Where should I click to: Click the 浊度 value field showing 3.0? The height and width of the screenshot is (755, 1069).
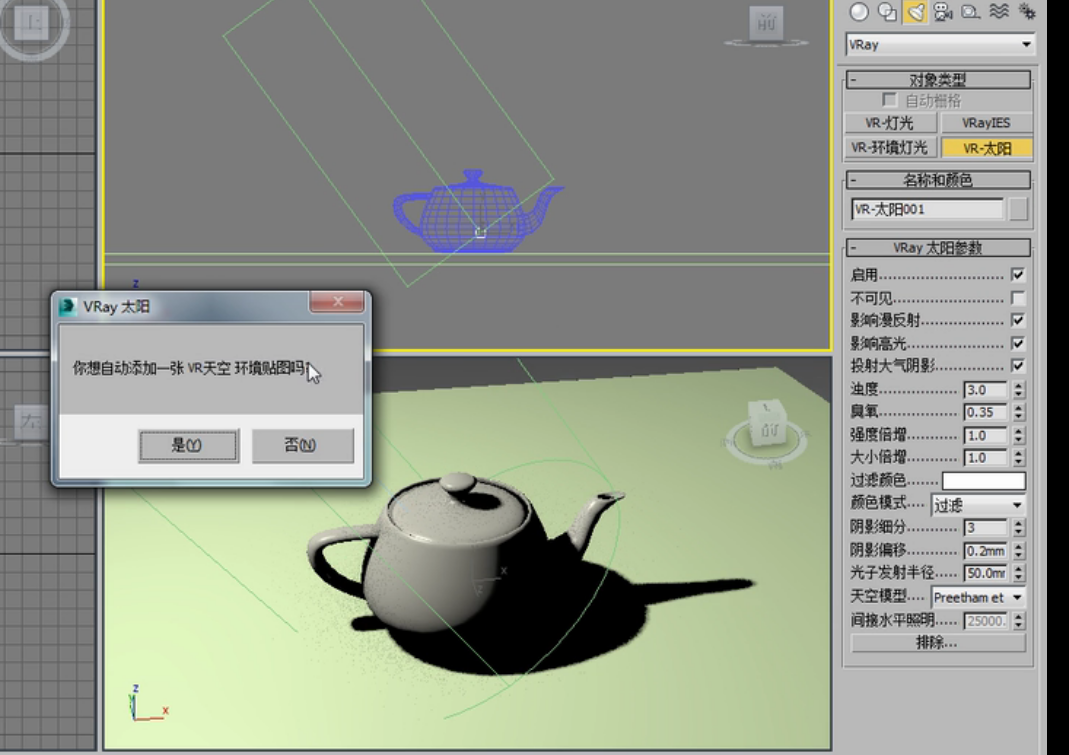tap(985, 389)
